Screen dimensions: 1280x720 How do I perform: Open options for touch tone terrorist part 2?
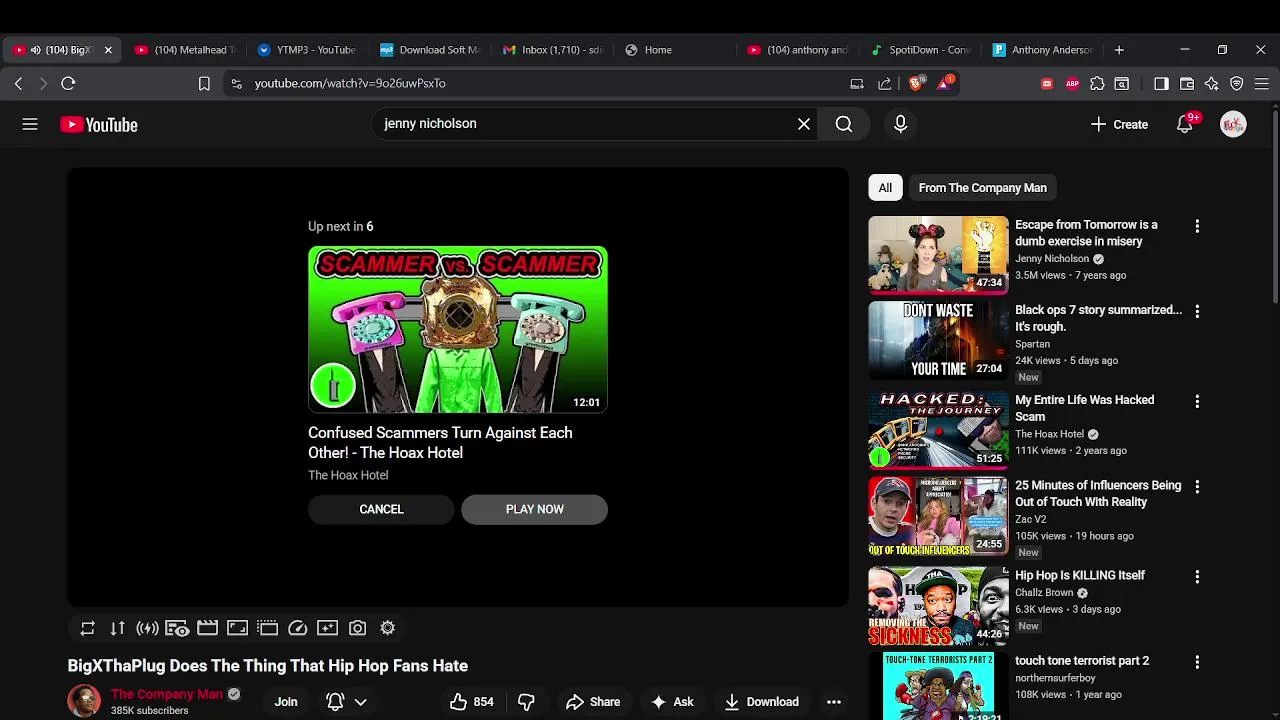tap(1197, 662)
